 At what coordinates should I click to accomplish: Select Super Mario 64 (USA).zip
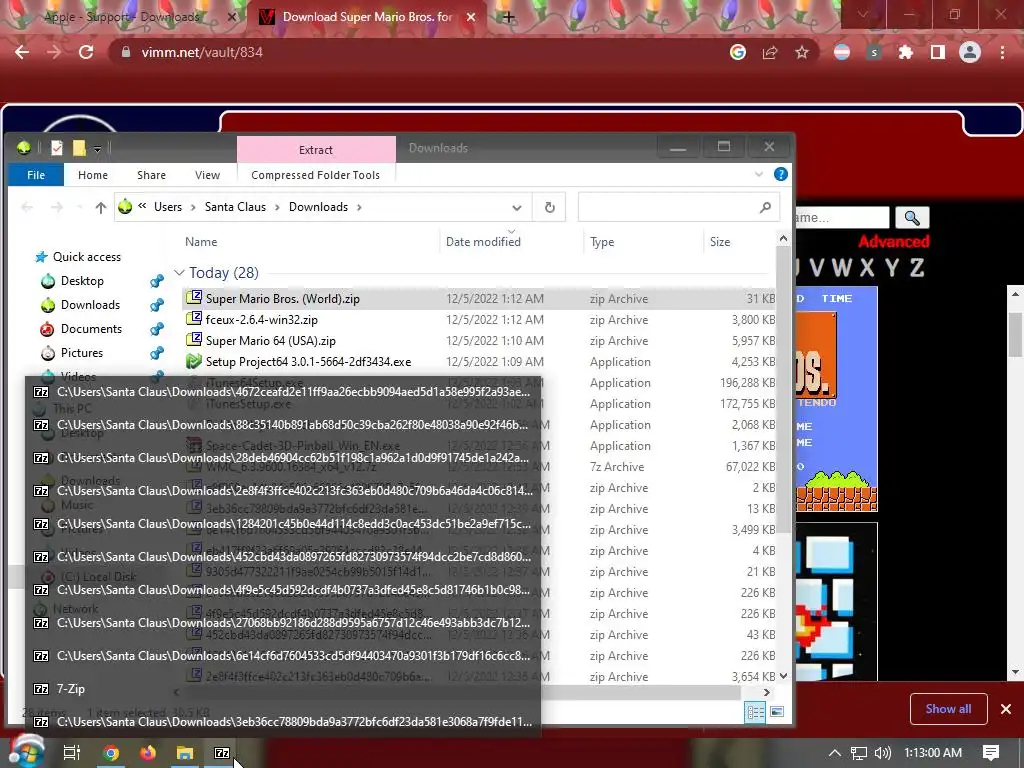pos(479,341)
